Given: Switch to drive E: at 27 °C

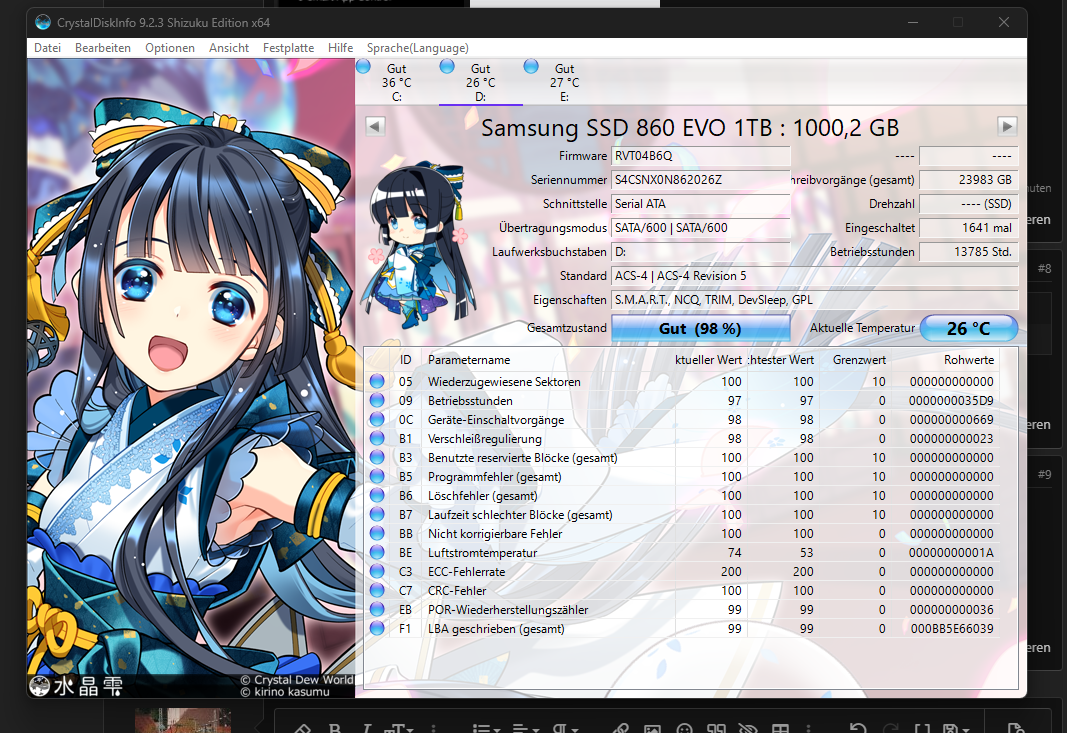Looking at the screenshot, I should pyautogui.click(x=564, y=82).
